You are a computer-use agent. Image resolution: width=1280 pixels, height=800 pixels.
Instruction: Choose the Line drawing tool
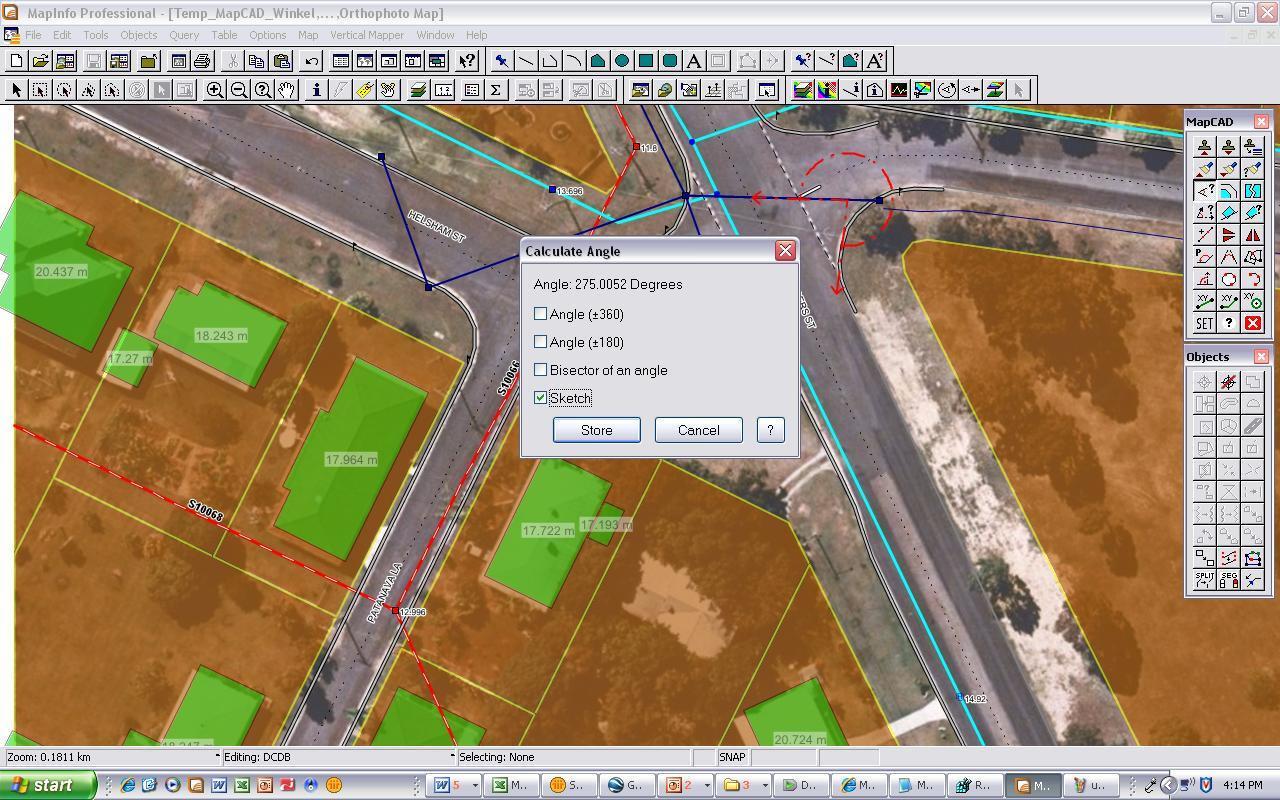[x=525, y=61]
